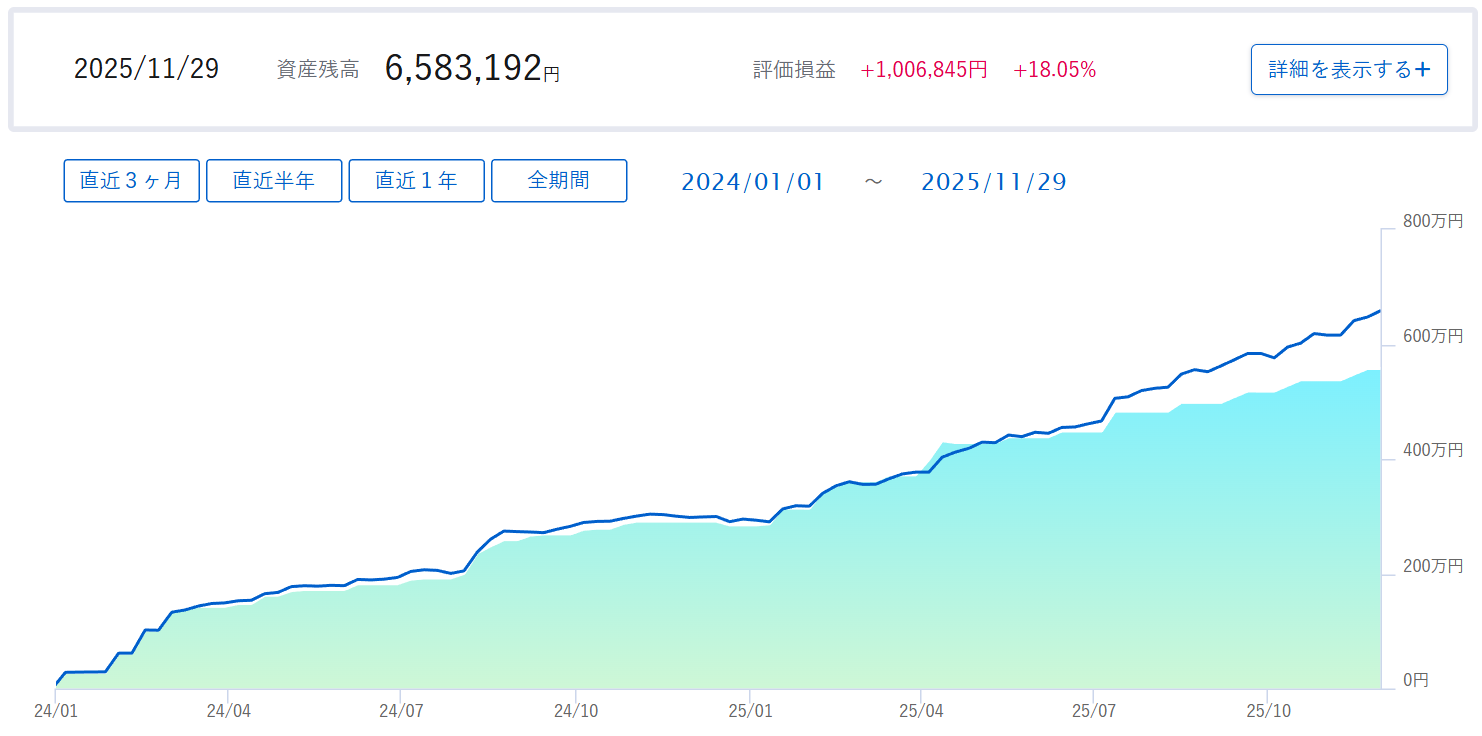
Task: Click the plus icon in 詳細を表示する
Action: pyautogui.click(x=1423, y=70)
